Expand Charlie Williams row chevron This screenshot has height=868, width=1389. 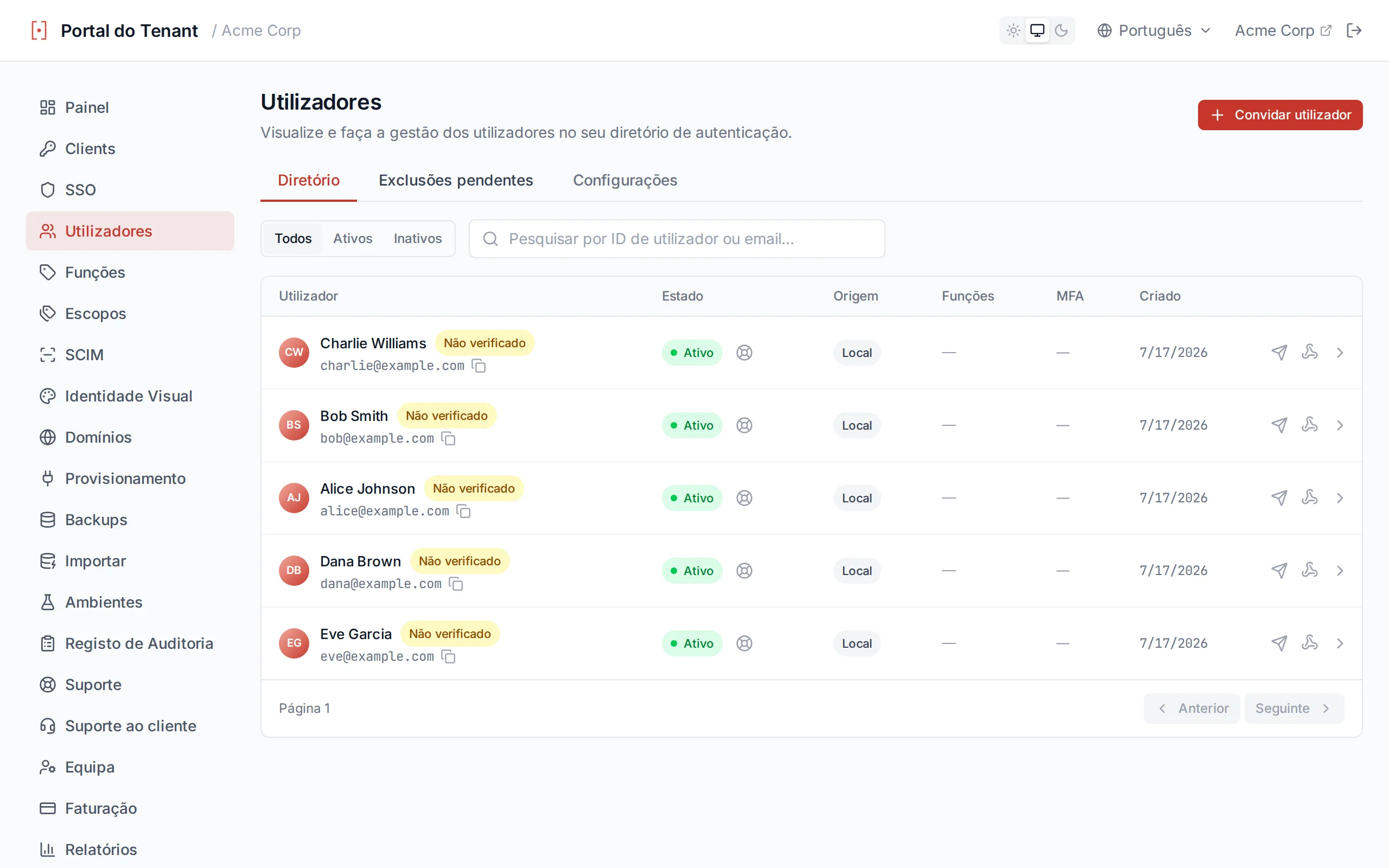click(x=1340, y=353)
